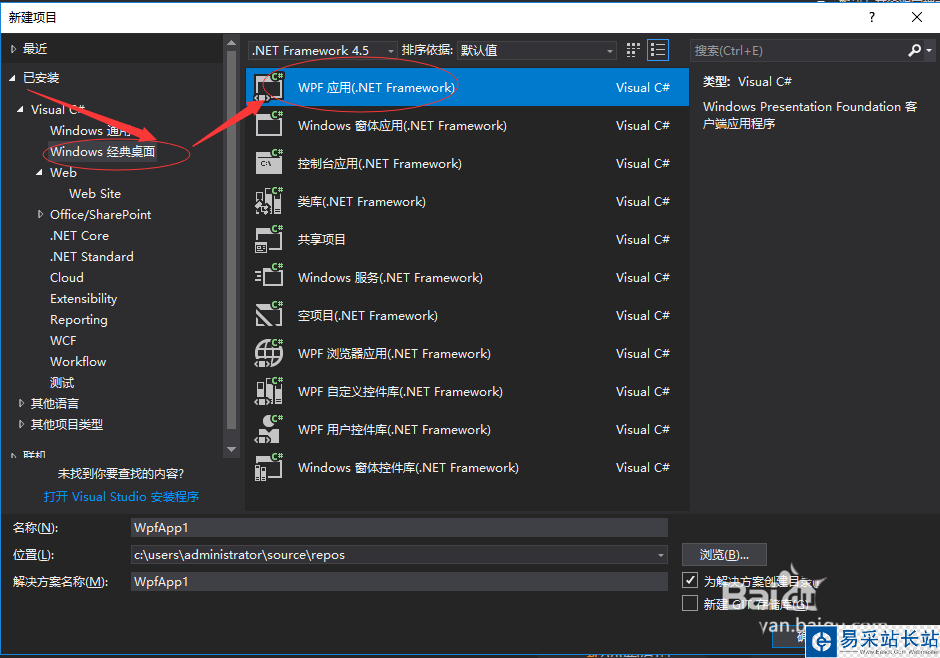Screen dimensions: 940x658
Task: Select the Extensibility category
Action: click(83, 298)
